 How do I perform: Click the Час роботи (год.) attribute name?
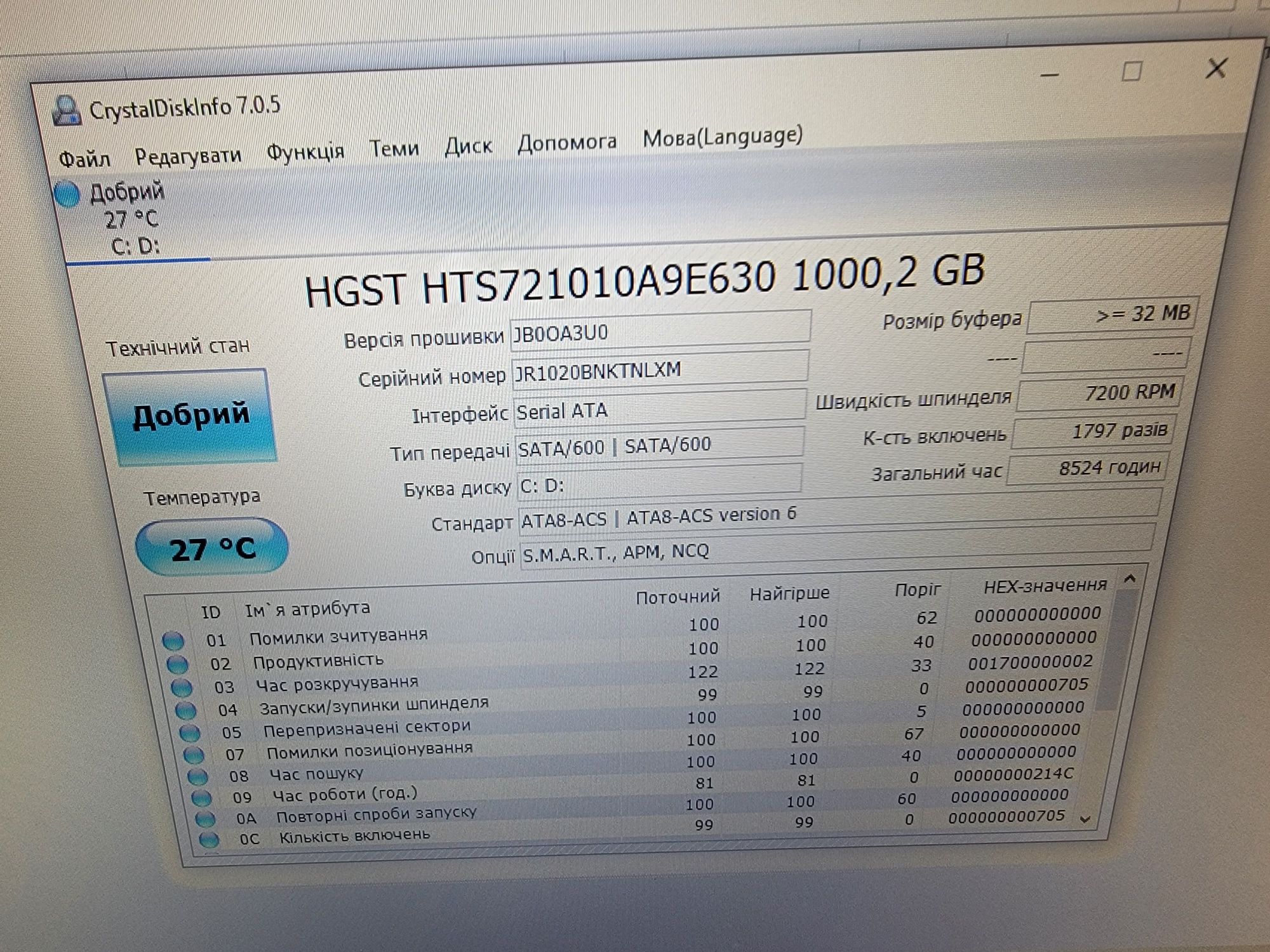pyautogui.click(x=345, y=794)
